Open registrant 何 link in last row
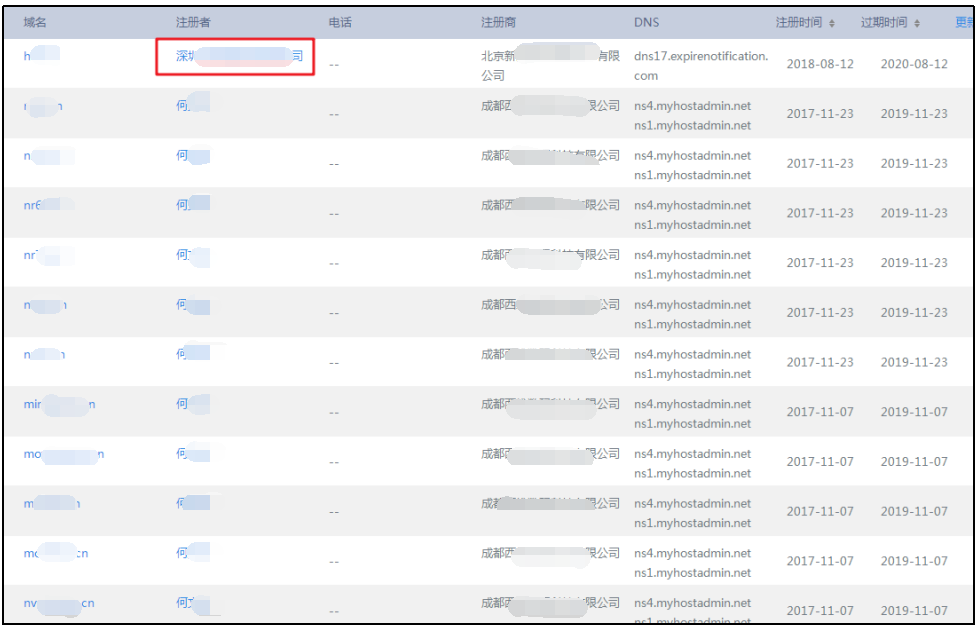This screenshot has width=978, height=630. pos(197,603)
